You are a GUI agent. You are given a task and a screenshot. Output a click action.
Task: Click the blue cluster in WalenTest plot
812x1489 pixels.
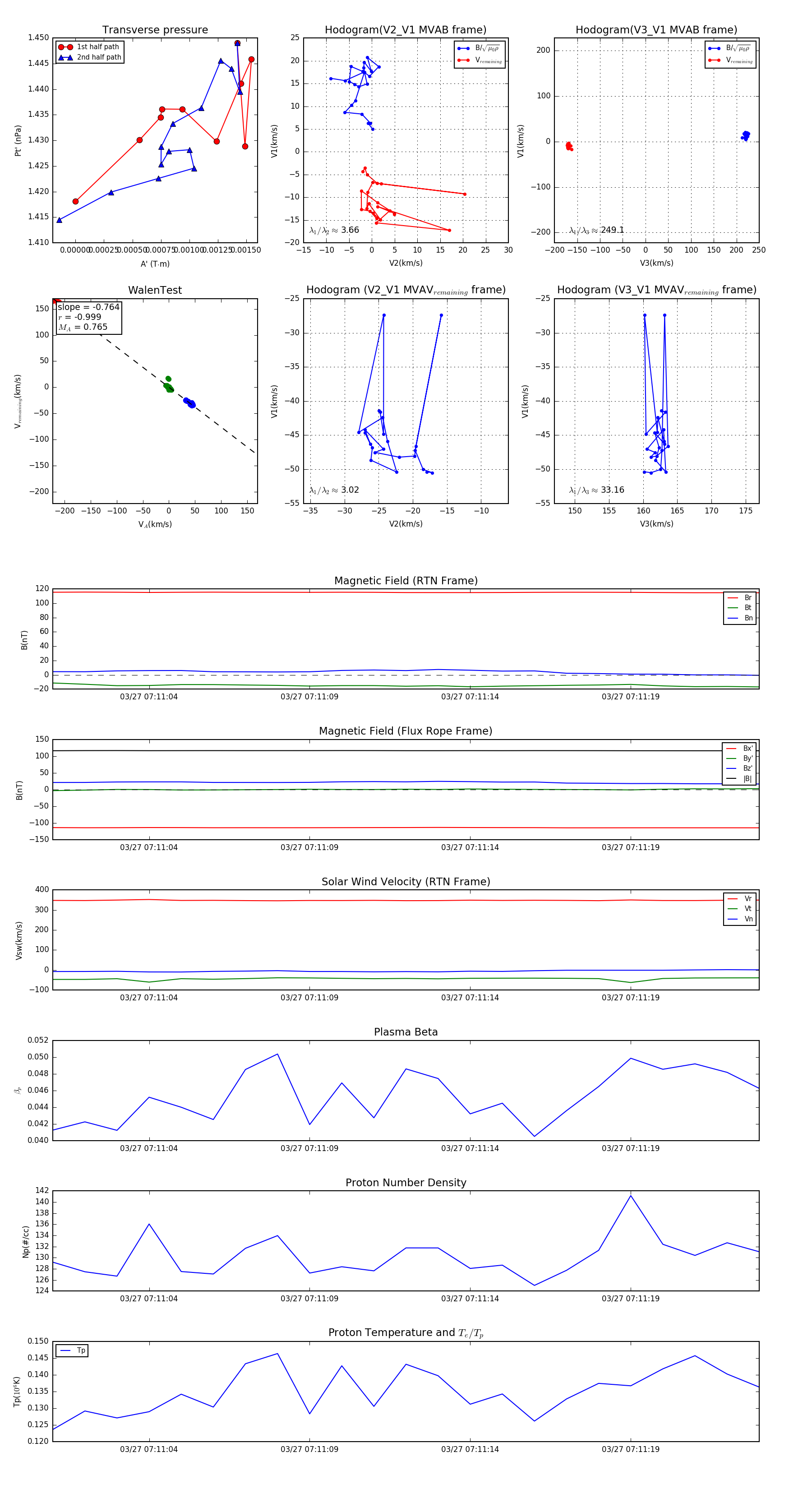click(189, 402)
